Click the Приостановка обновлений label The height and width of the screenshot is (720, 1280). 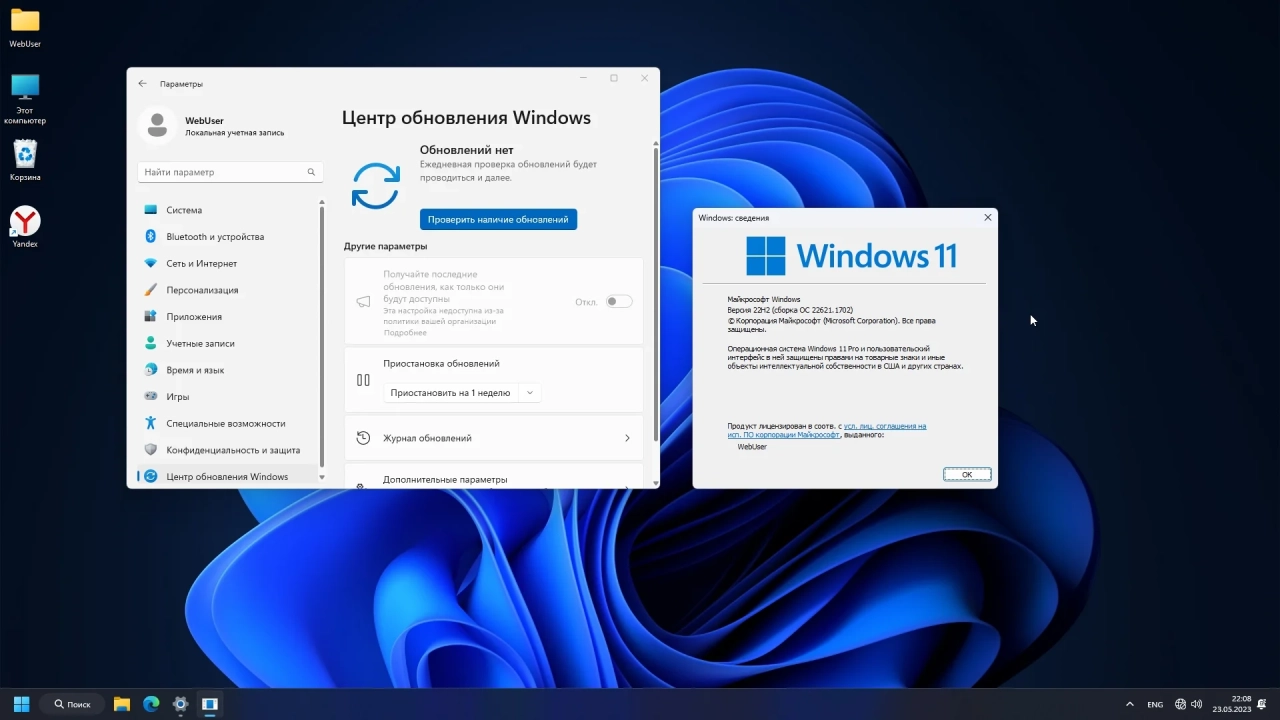441,364
